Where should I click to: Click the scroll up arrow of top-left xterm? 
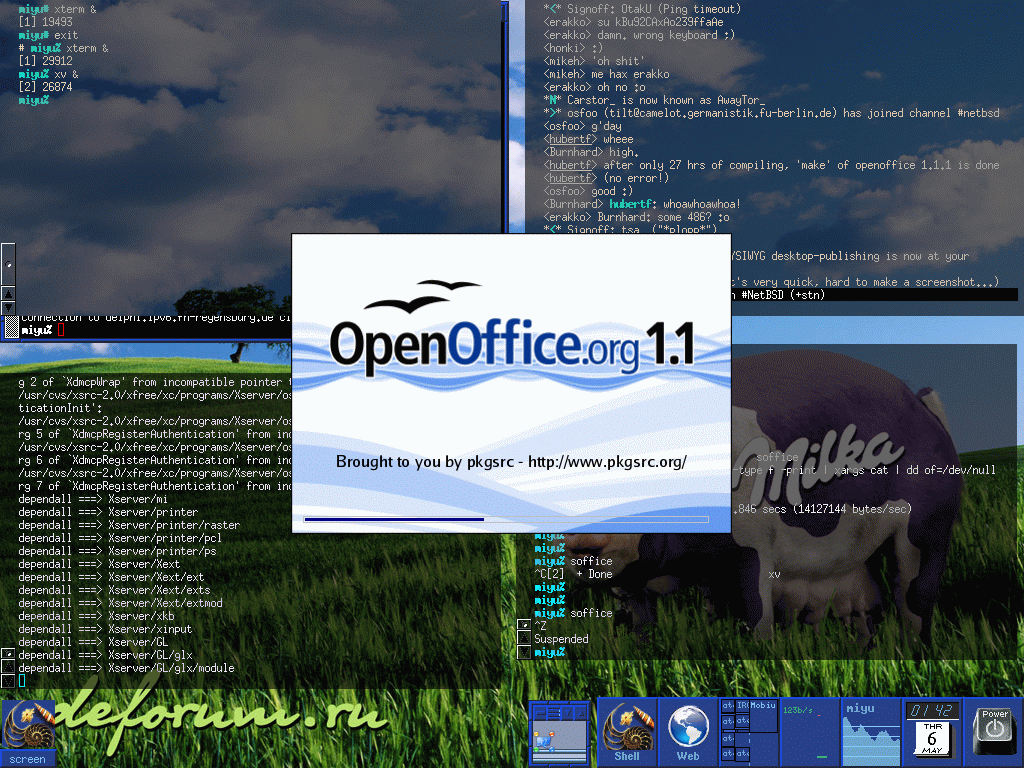tap(8, 294)
